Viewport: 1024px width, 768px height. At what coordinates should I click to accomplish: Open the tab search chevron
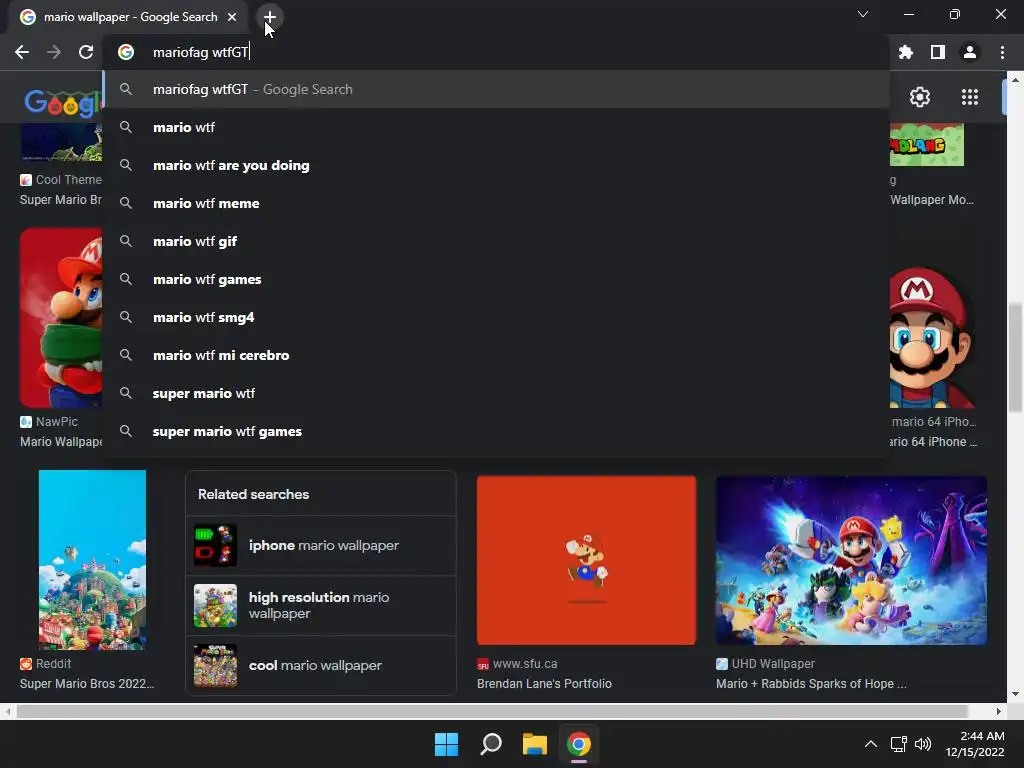[863, 14]
